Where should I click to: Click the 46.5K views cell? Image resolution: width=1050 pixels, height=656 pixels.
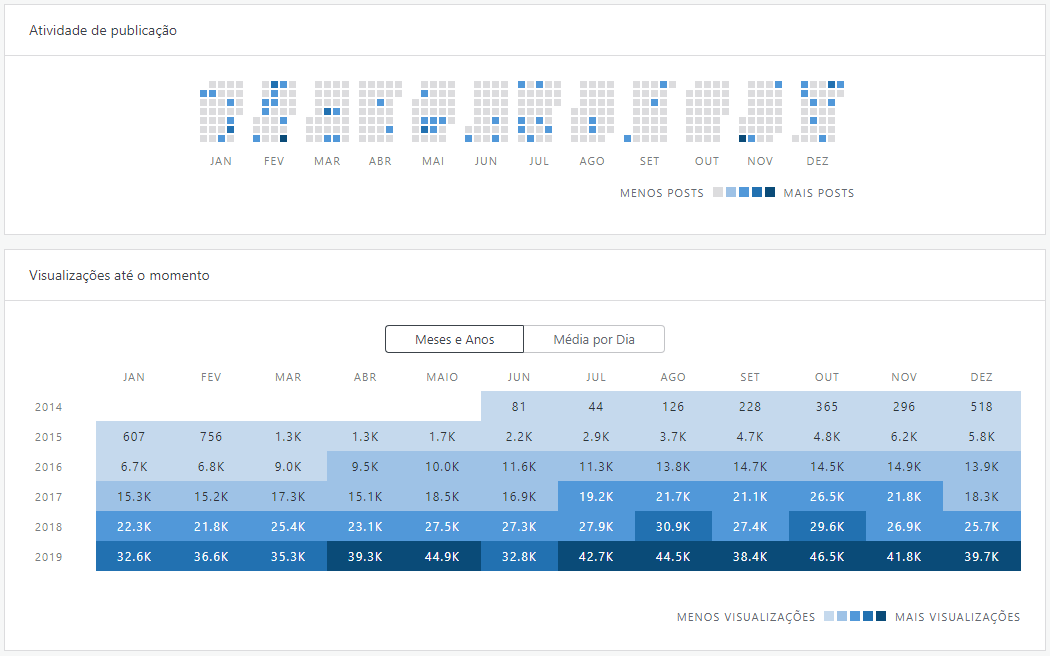tap(827, 556)
